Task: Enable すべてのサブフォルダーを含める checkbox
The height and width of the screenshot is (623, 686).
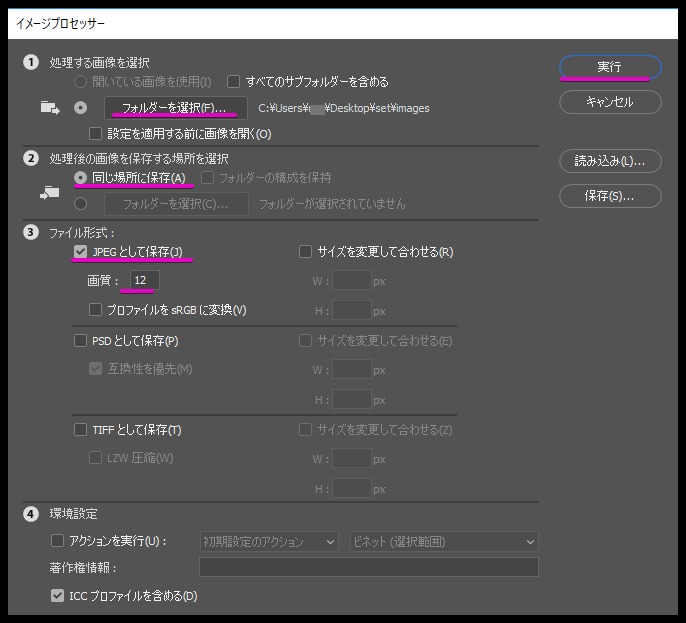Action: 234,82
